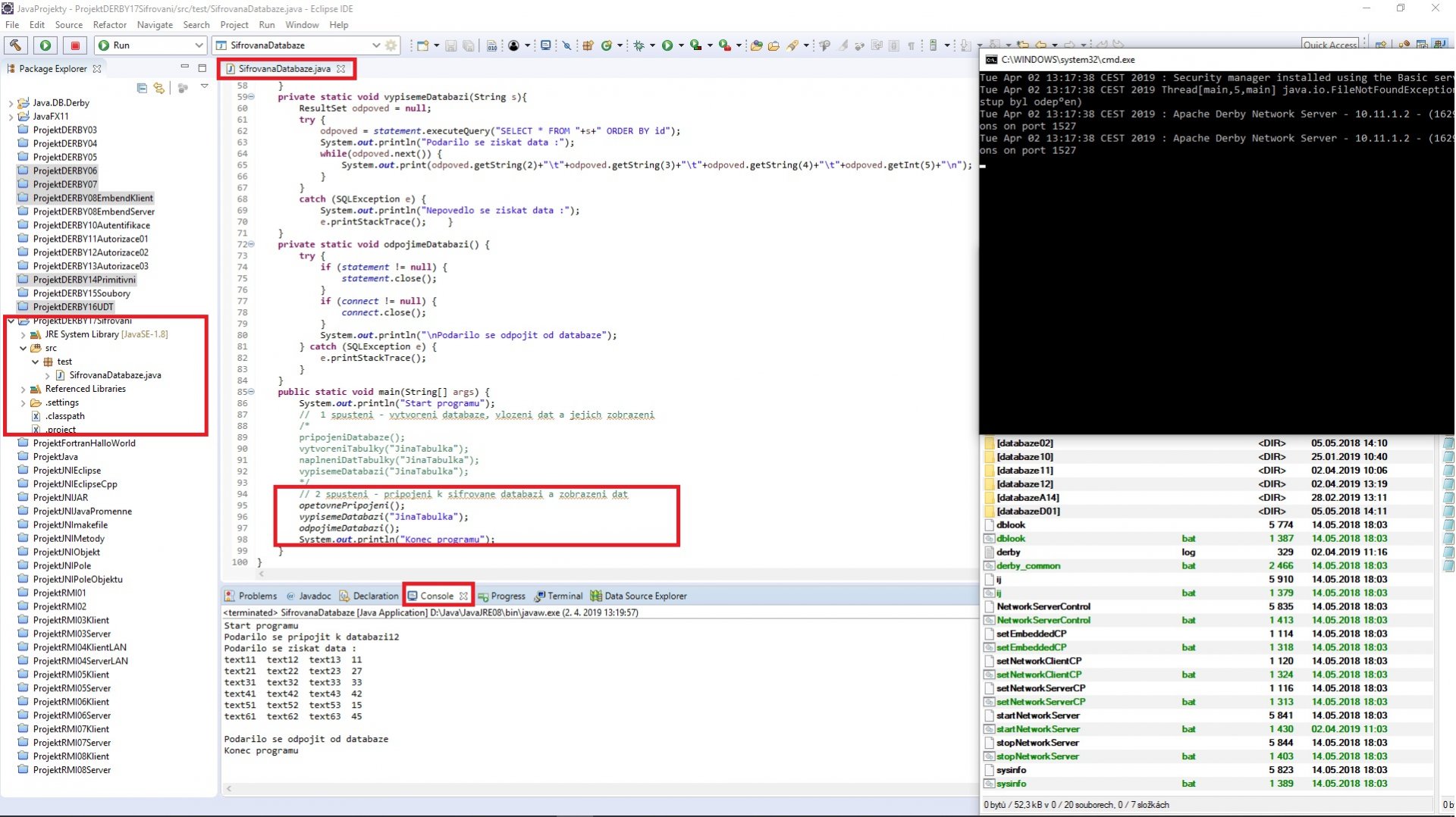Open the Run mode dropdown

(198, 45)
